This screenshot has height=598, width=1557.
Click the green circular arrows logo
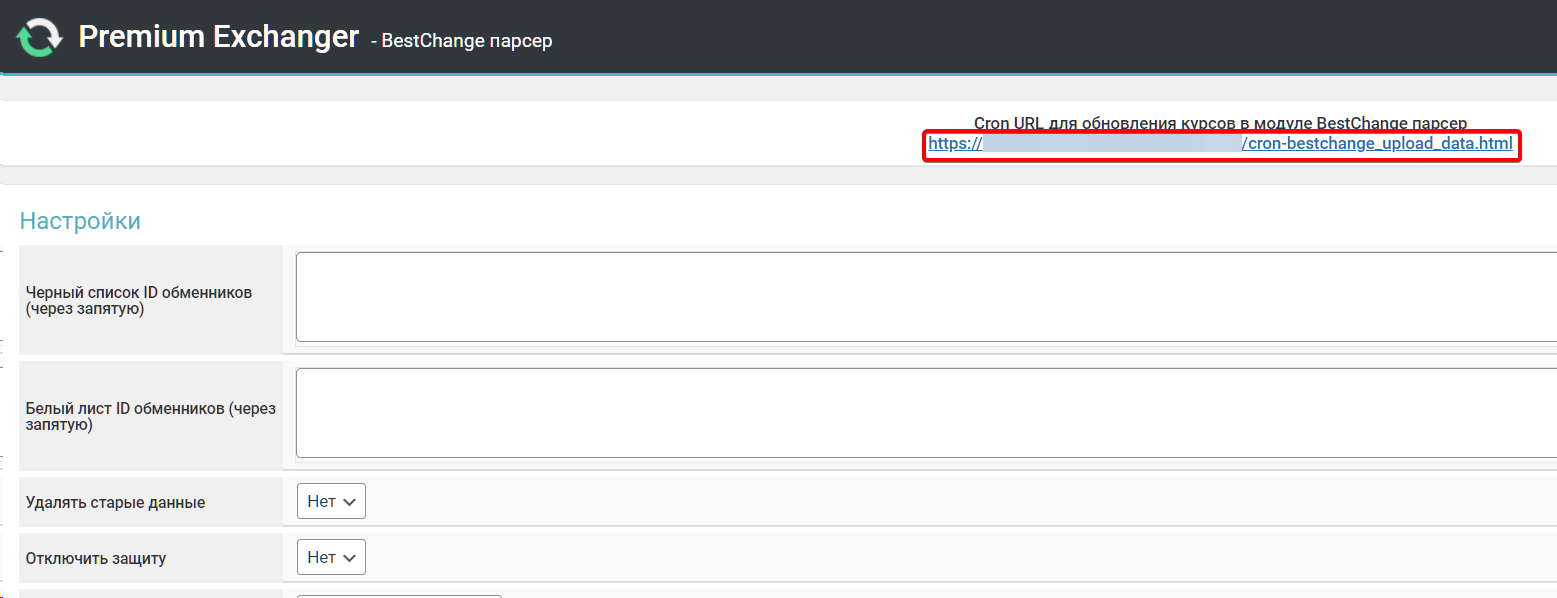click(x=39, y=38)
